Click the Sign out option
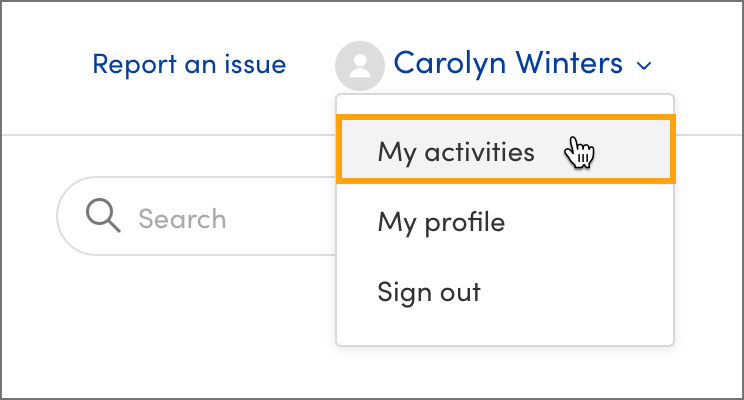Screen dimensions: 744x400 tap(429, 292)
